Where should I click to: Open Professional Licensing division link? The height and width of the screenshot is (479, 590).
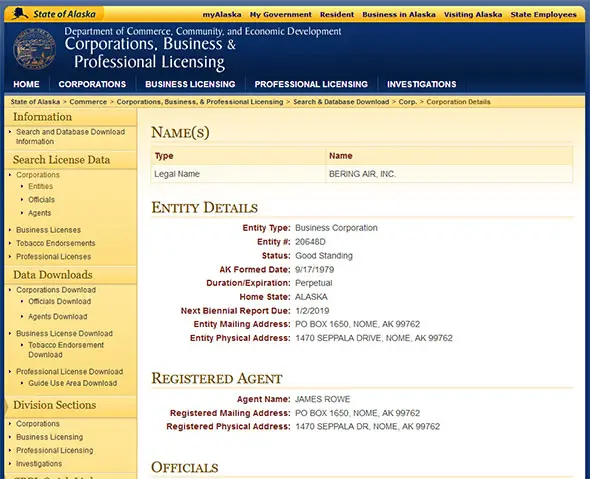55,450
